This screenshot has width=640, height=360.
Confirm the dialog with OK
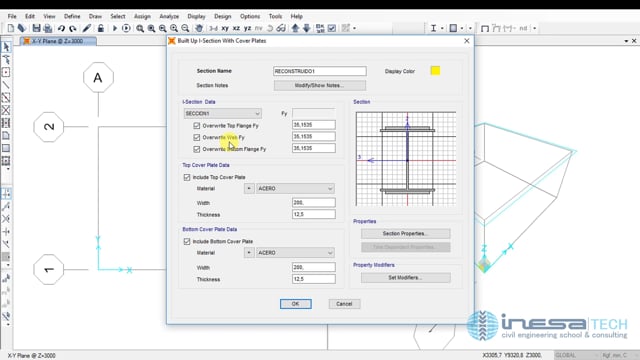(296, 304)
